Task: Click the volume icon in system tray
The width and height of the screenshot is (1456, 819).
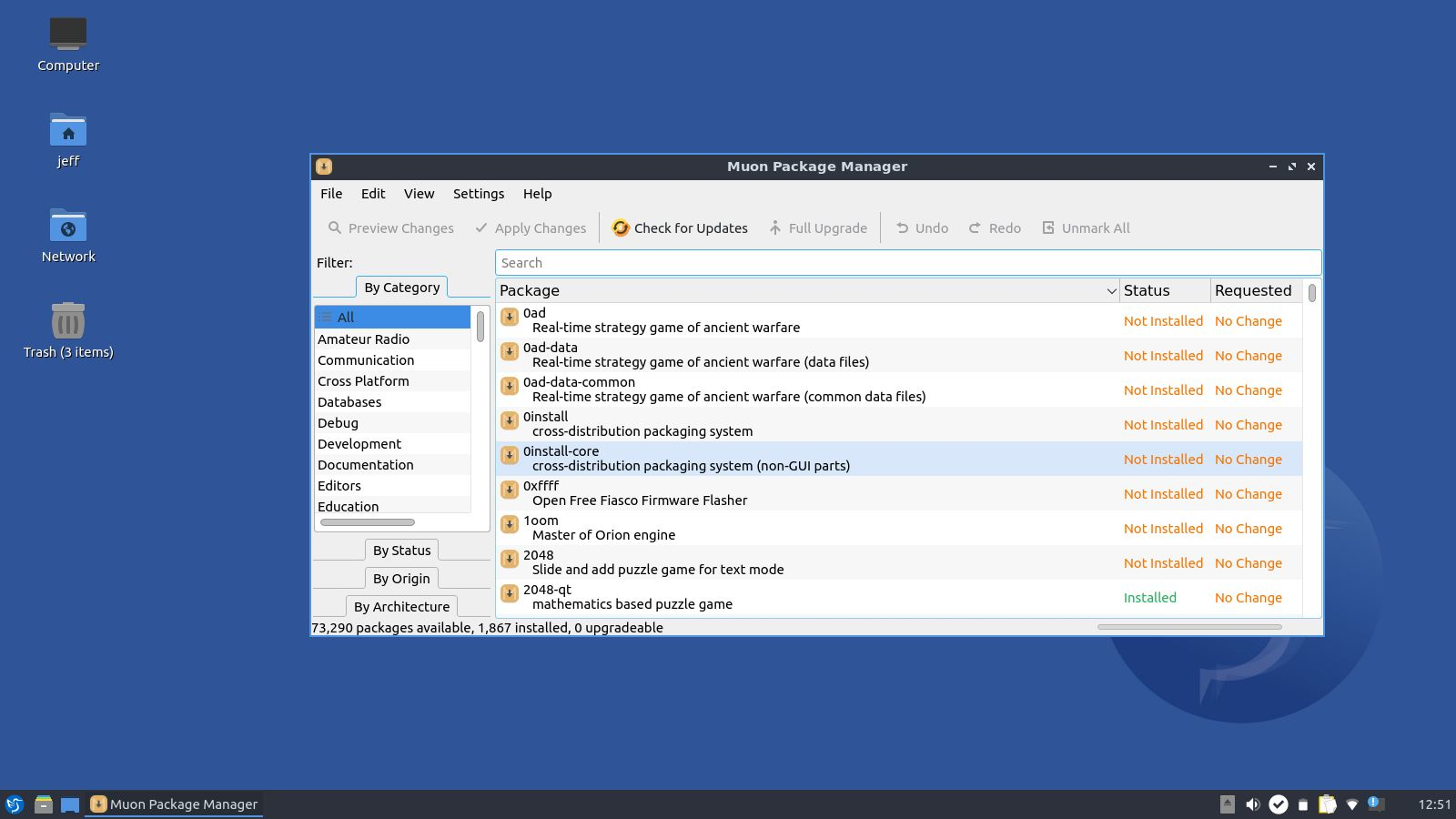Action: coord(1253,804)
